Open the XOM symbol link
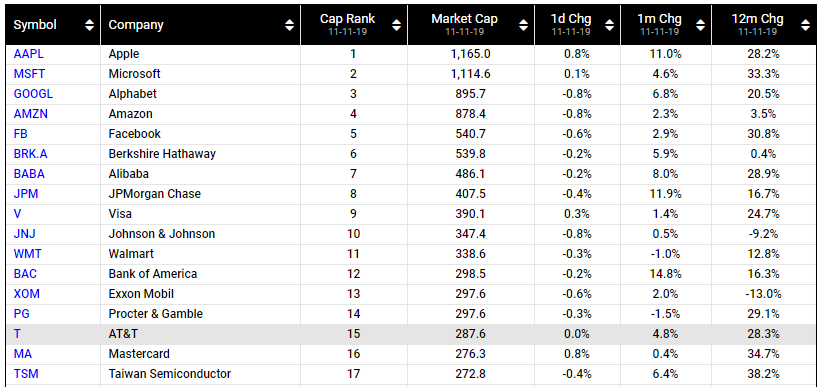 pos(27,294)
